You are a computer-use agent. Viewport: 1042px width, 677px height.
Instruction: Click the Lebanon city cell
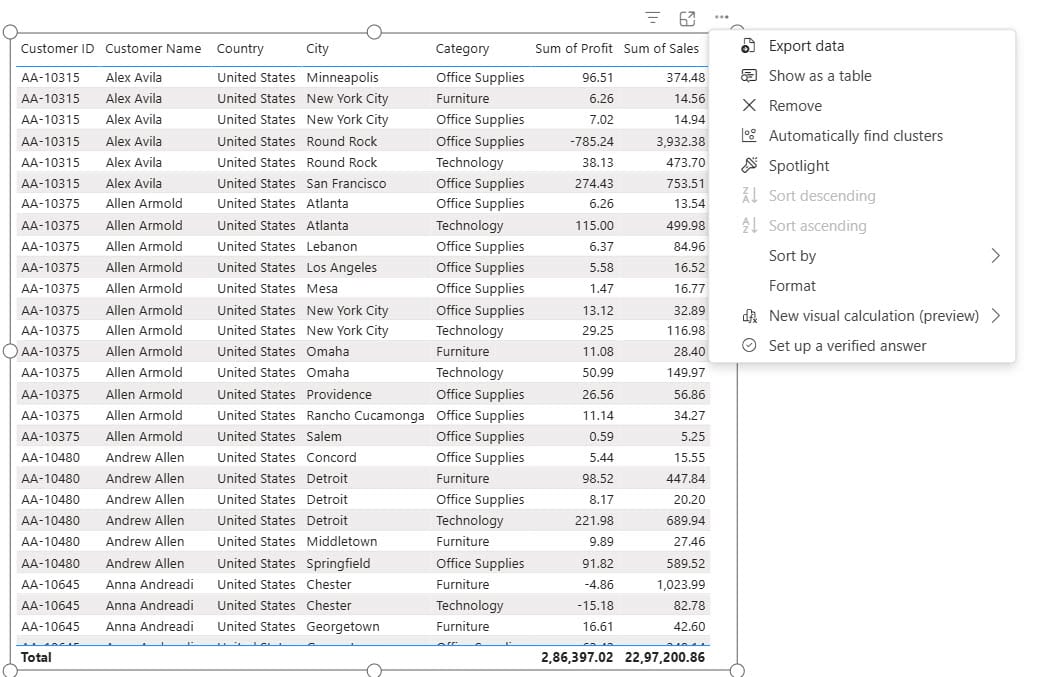tap(332, 246)
